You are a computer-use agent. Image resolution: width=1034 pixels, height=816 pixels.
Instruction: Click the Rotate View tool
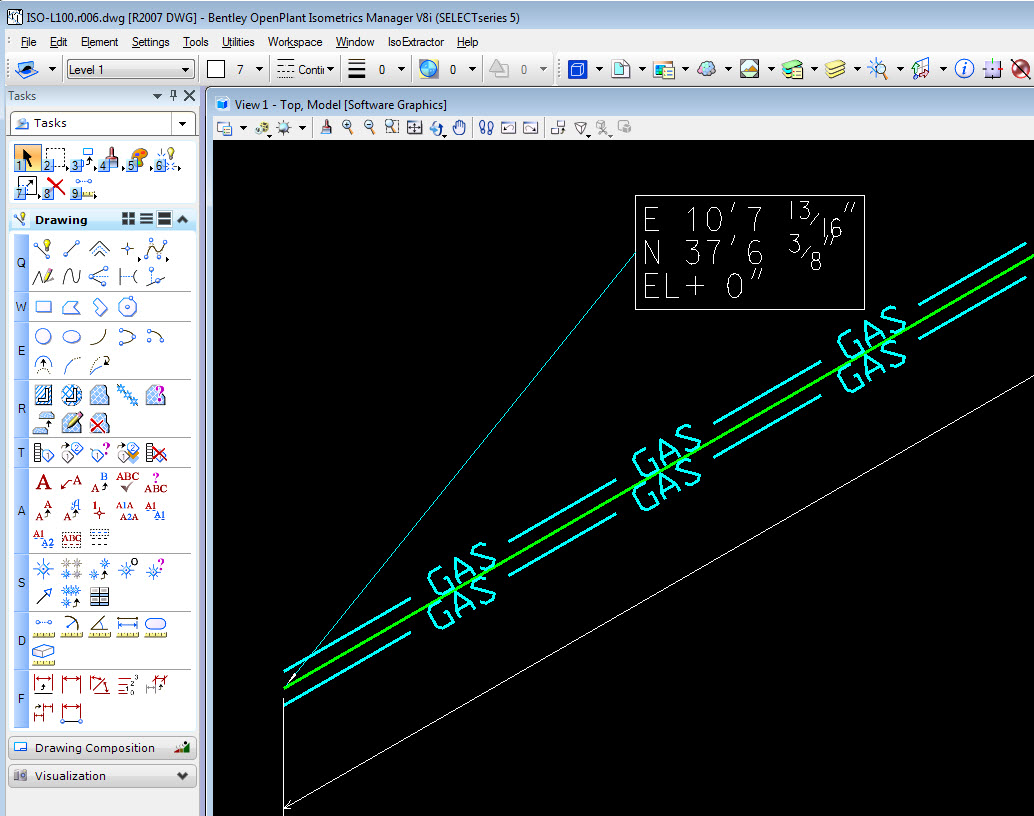coord(437,127)
